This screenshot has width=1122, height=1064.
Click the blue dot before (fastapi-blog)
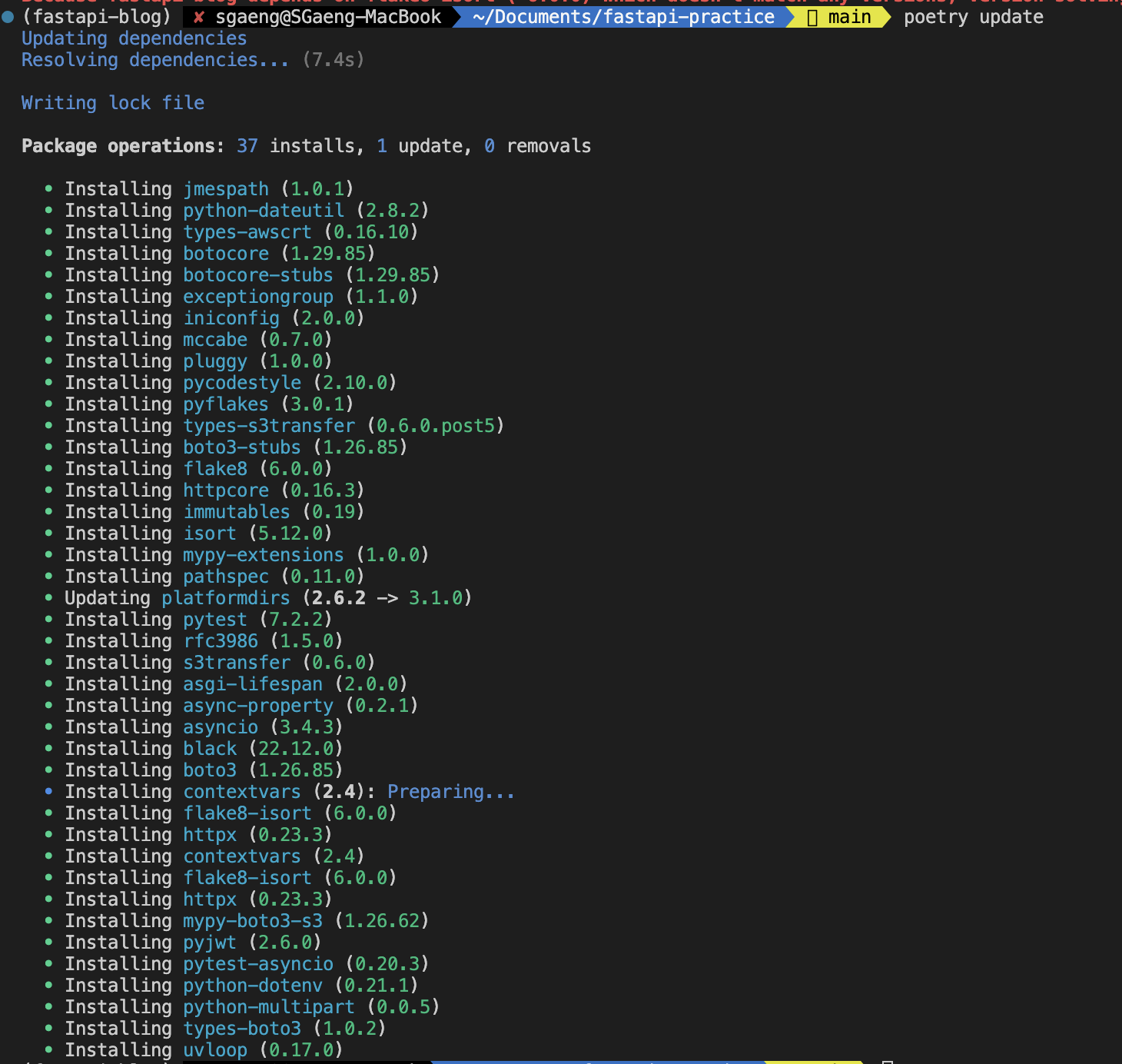[8, 17]
